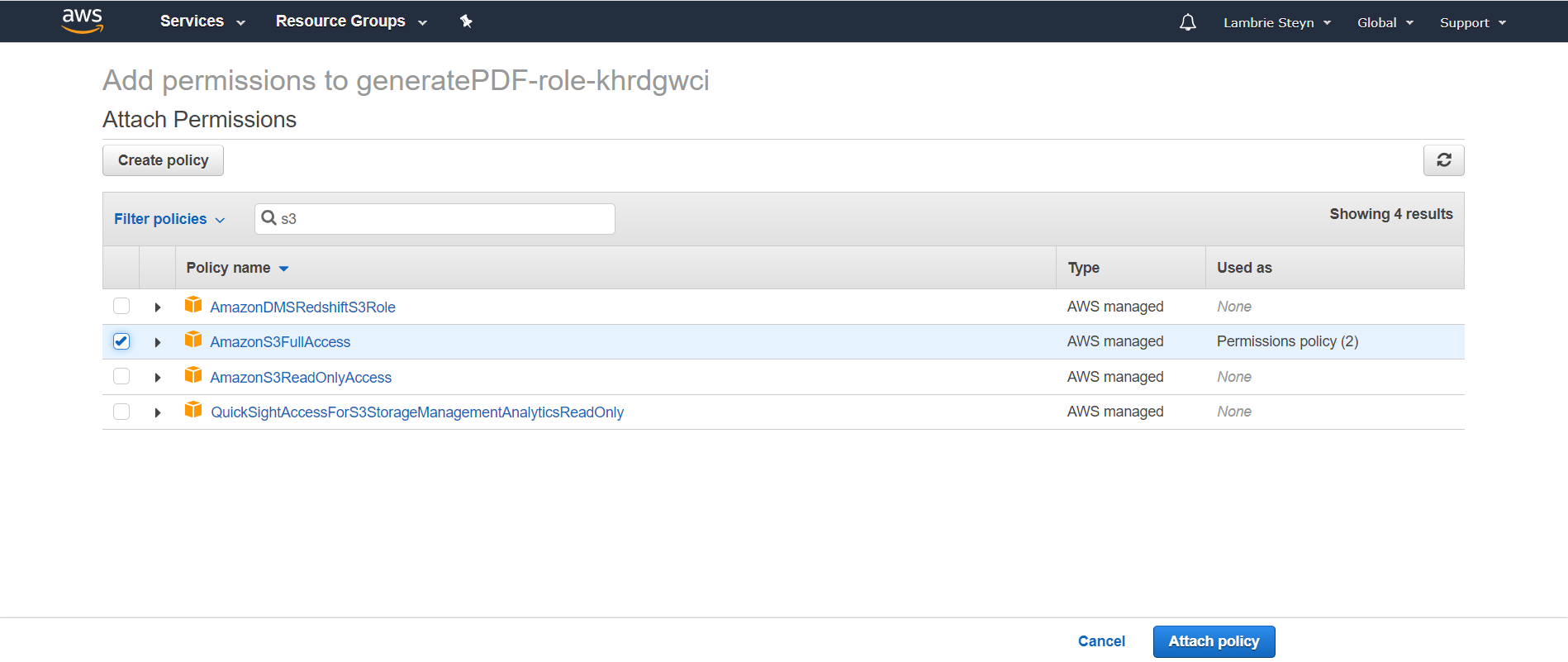Click AWS managed type for AmazonS3FullAccess
Screen dimensions: 1568x662
[x=1115, y=341]
